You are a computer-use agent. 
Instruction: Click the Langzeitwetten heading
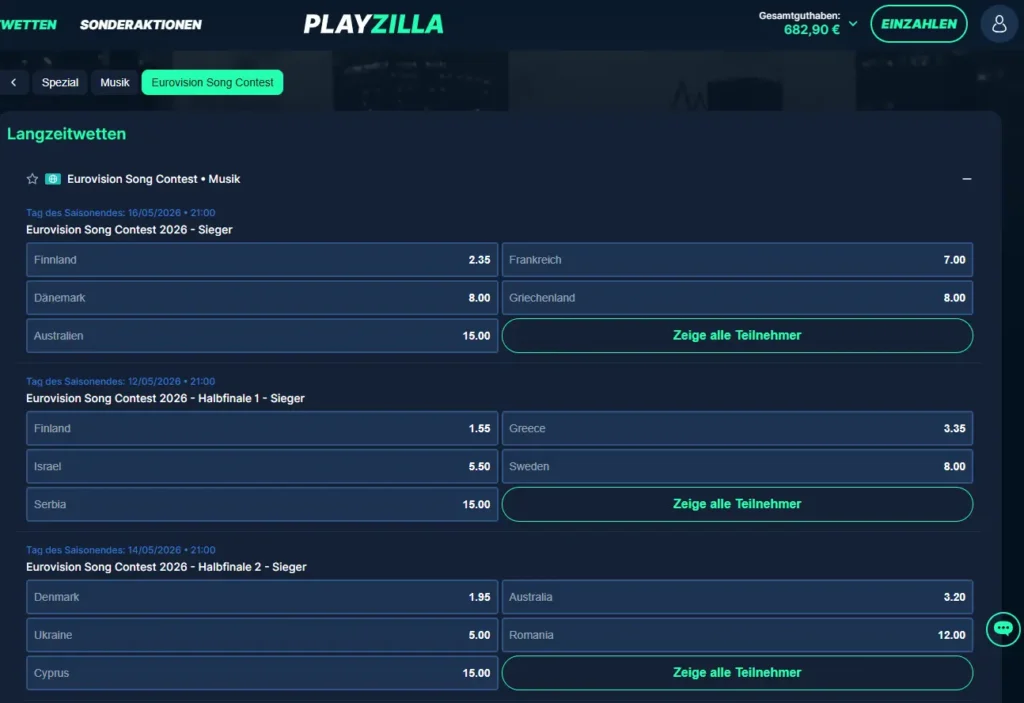[67, 133]
